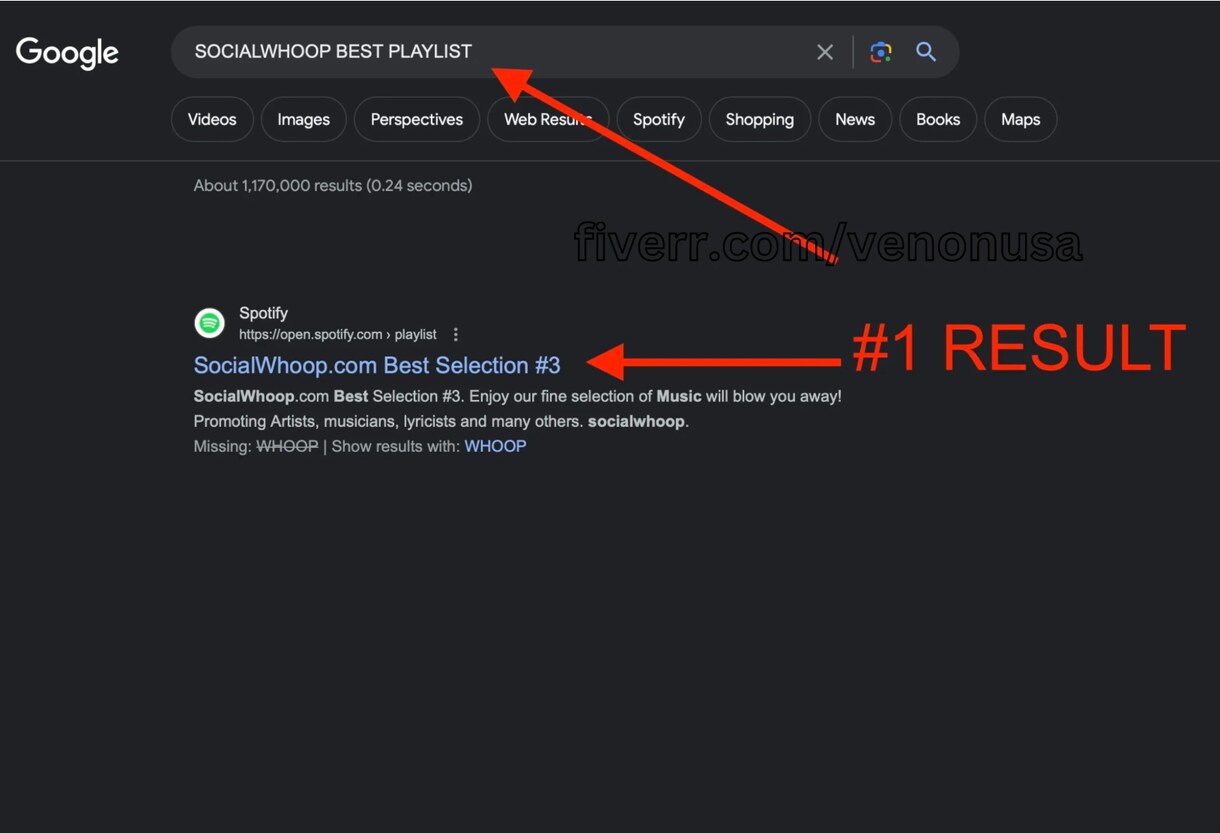Switch to Shopping results
1220x833 pixels.
[x=759, y=119]
